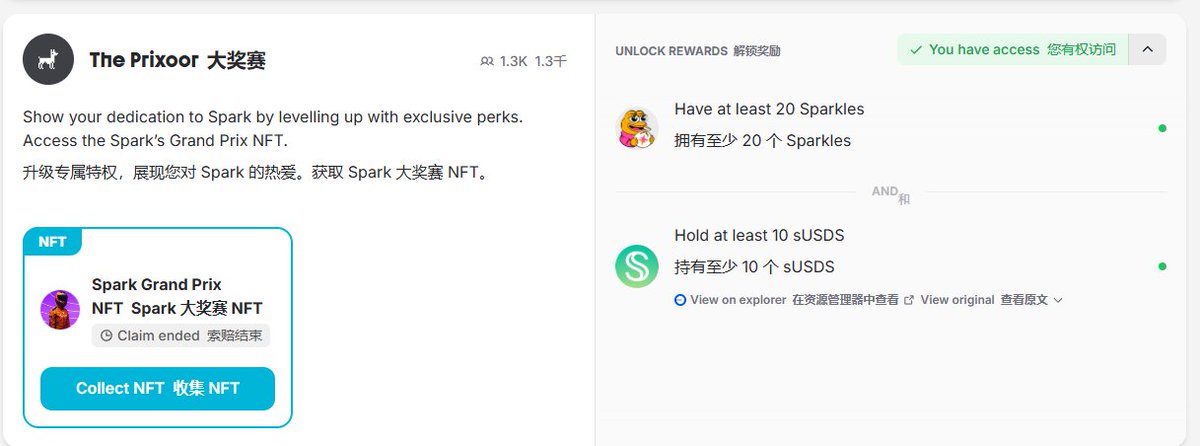Click the Sparkles frog avatar icon
1200x446 pixels.
pos(636,128)
